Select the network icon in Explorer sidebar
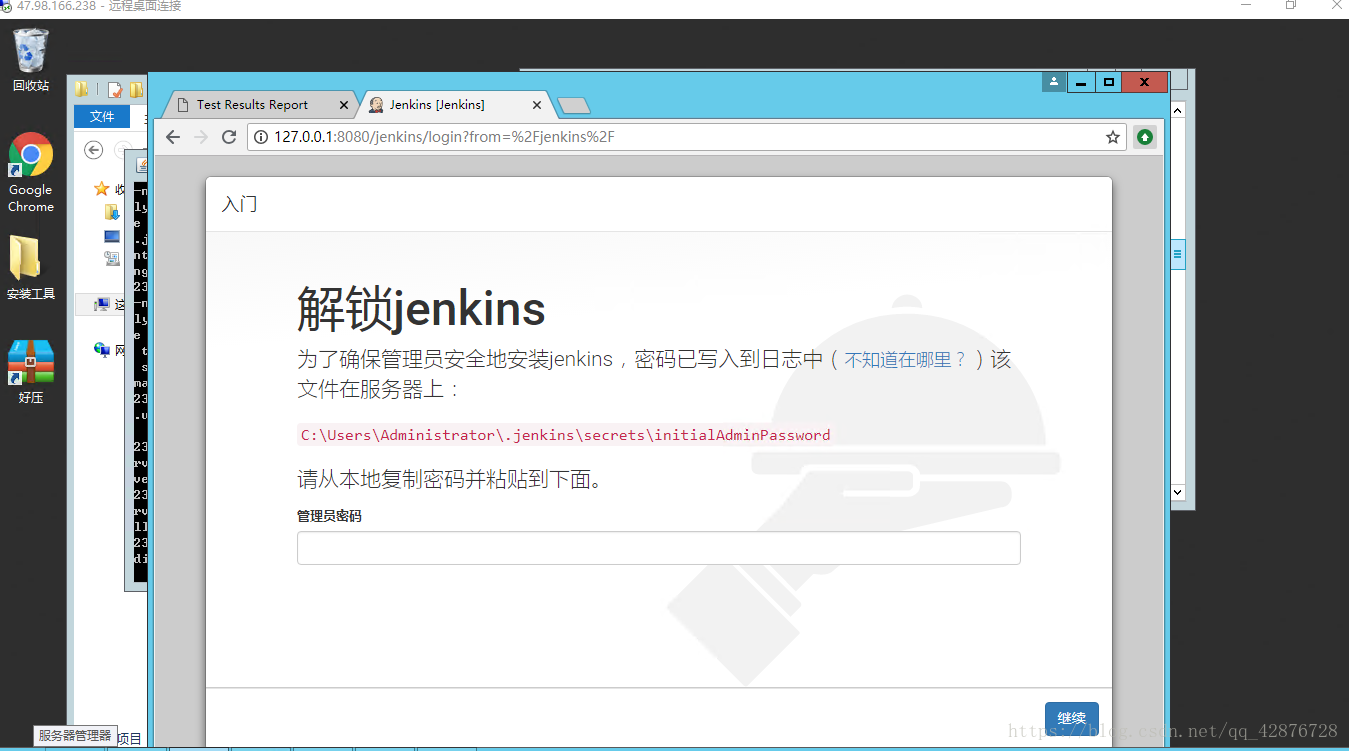 [101, 349]
